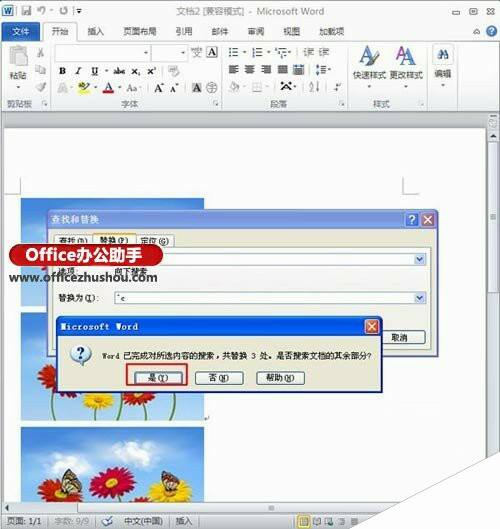Click the Format Painter brush icon
Image resolution: width=500 pixels, height=529 pixels.
click(x=41, y=87)
